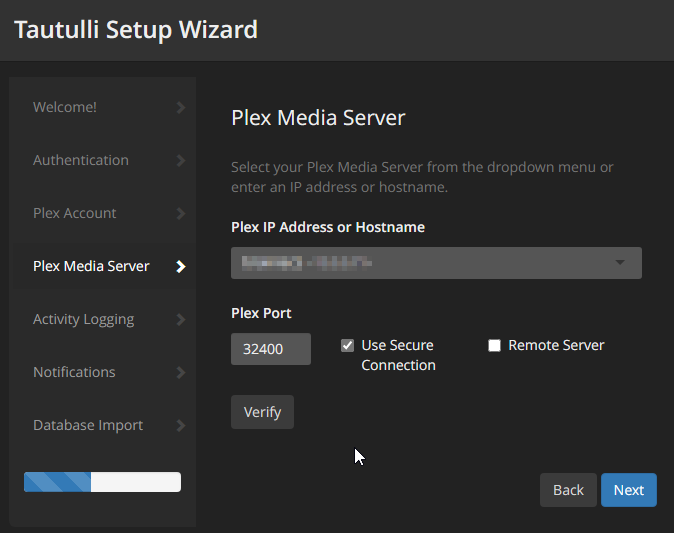
Task: Click the chevron beside Welcome!
Action: pyautogui.click(x=181, y=107)
